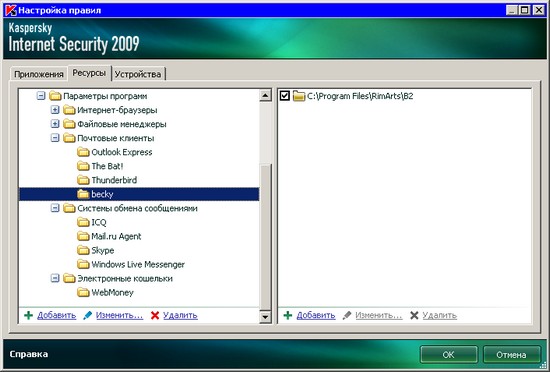The width and height of the screenshot is (550, 372).
Task: Collapse the Почтовые клиенты node
Action: [55, 138]
